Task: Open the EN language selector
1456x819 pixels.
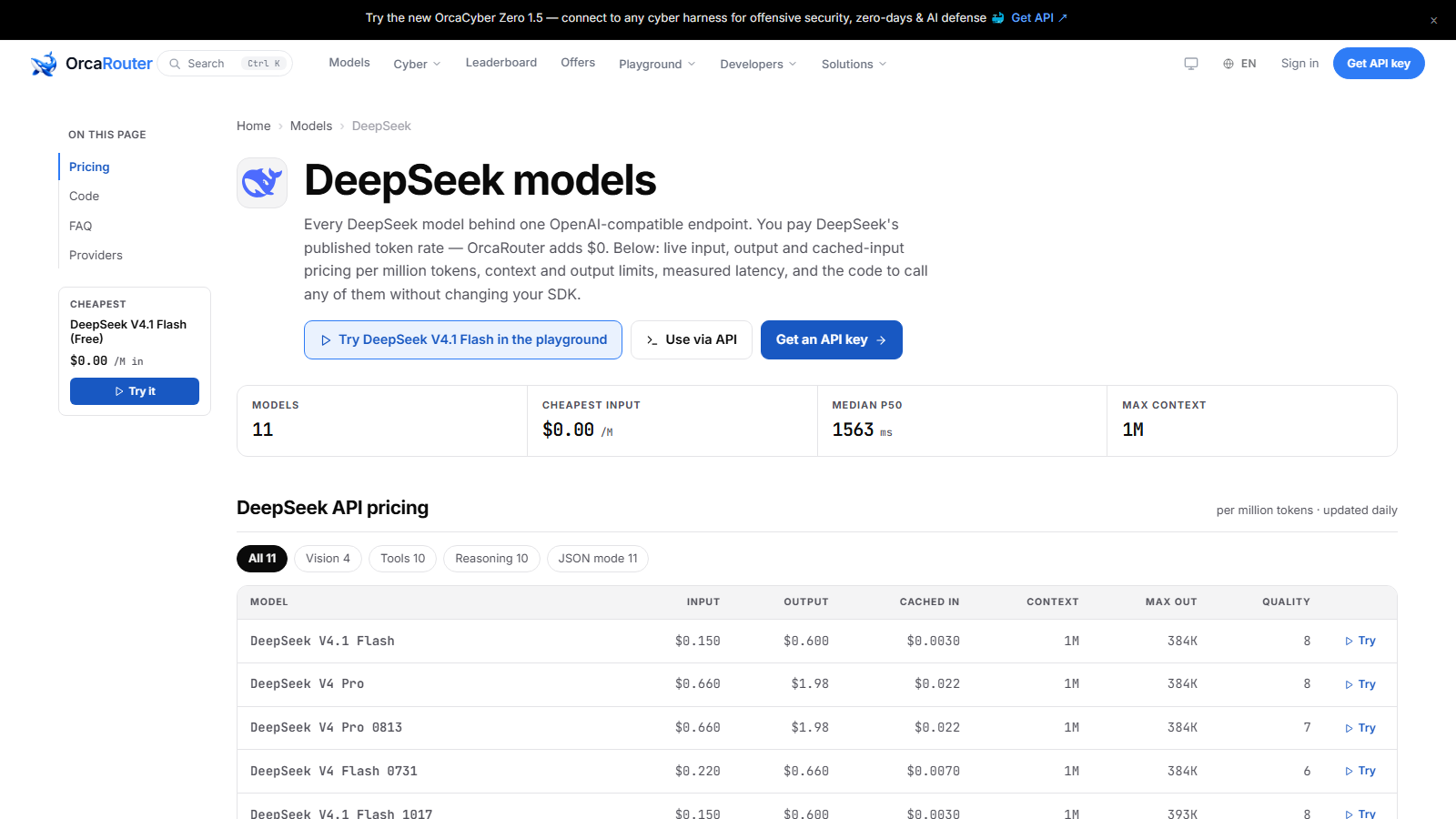Action: pos(1239,64)
